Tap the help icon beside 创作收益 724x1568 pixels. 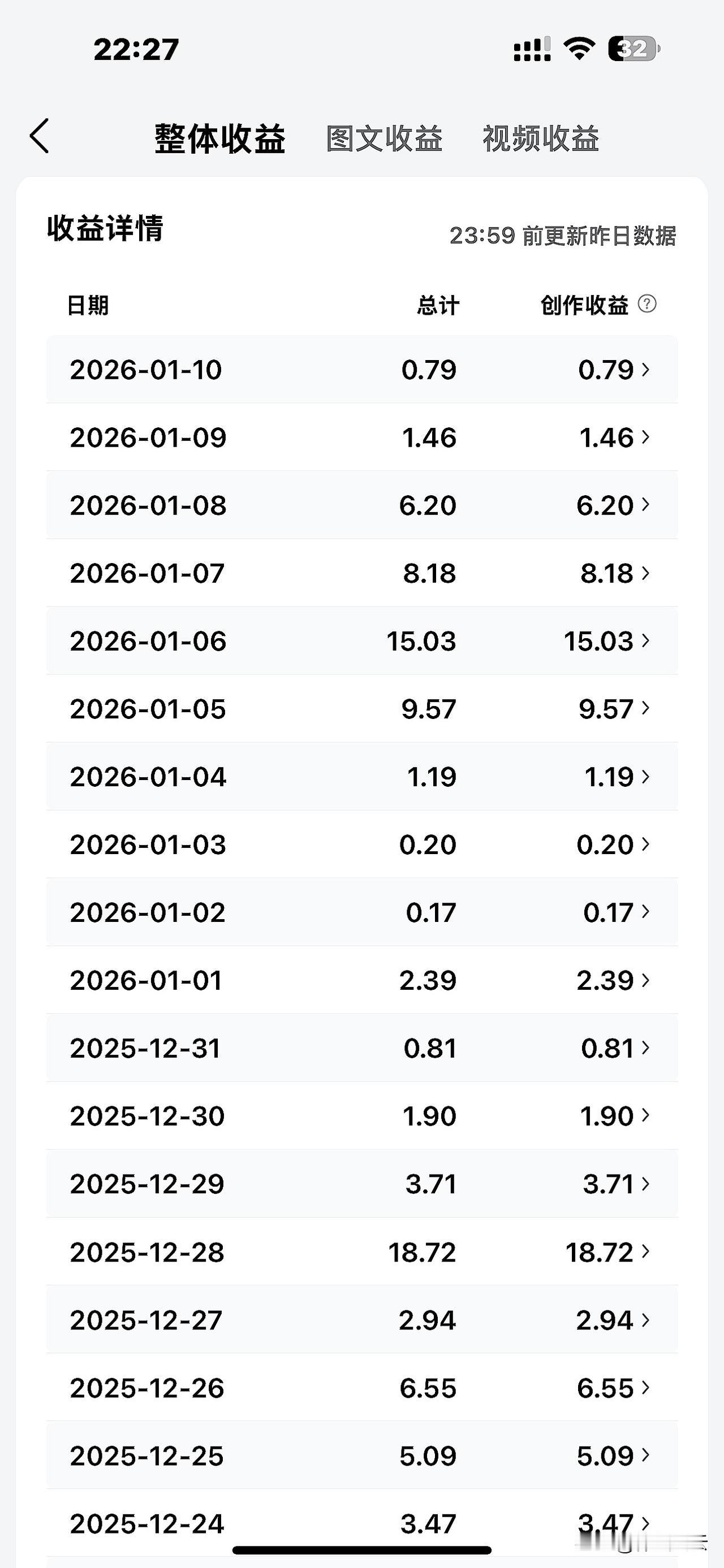[x=647, y=304]
